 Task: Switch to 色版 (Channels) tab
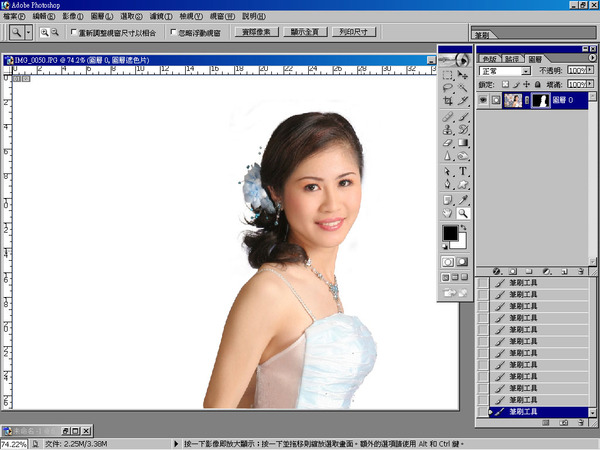[489, 59]
